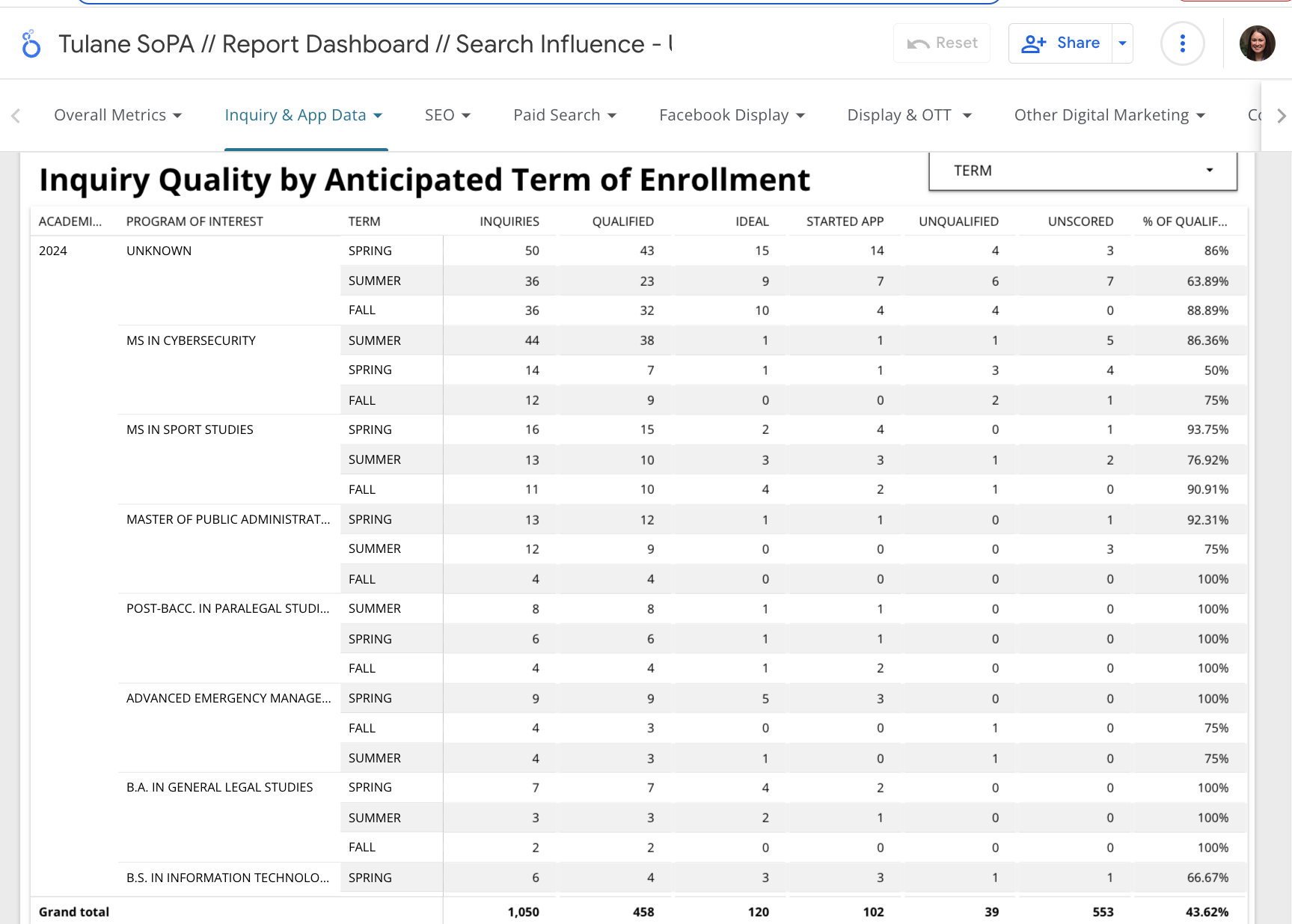This screenshot has width=1292, height=924.
Task: Click the Inquiry Quality report heading
Action: pyautogui.click(x=424, y=180)
